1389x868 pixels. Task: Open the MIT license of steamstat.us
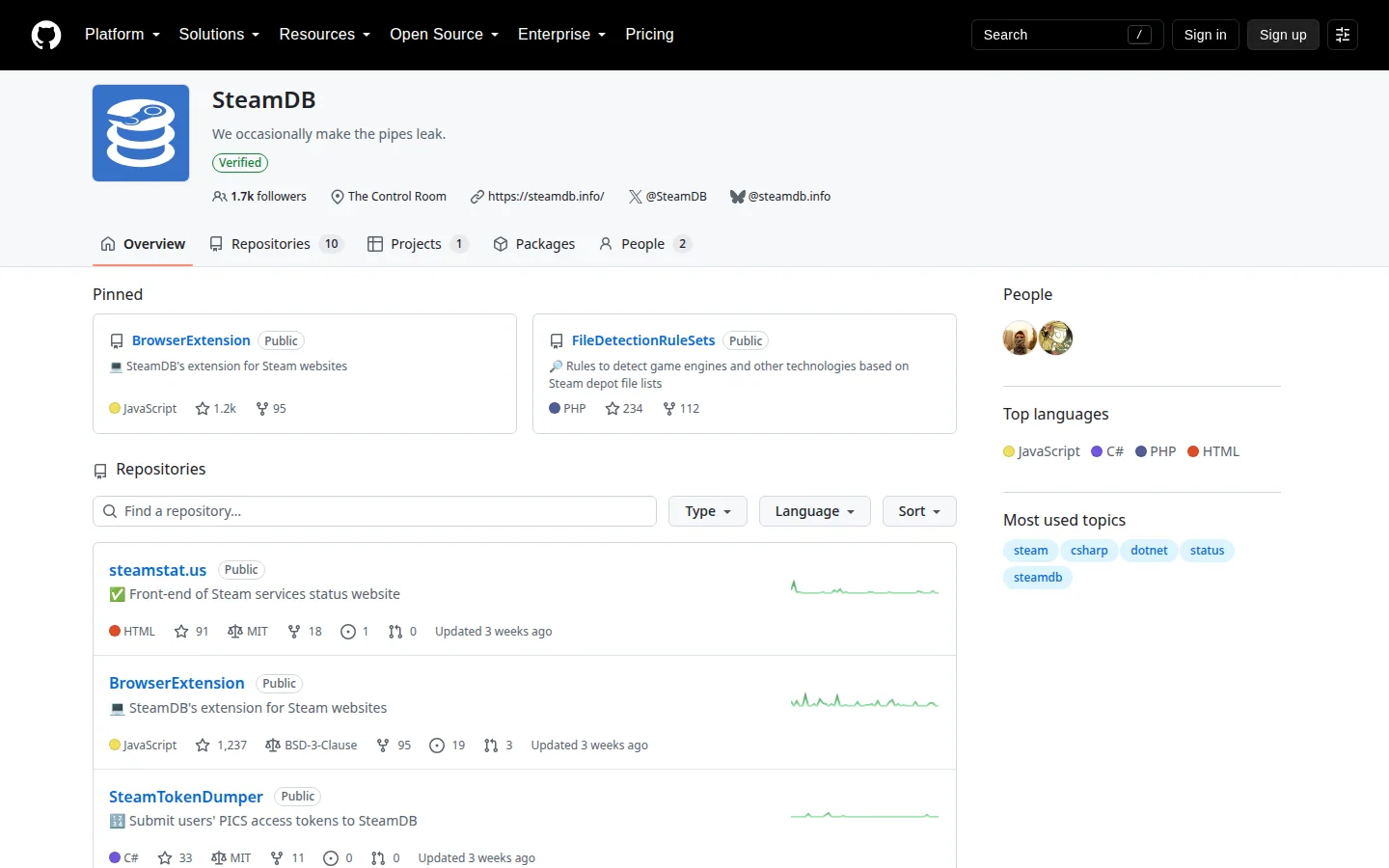(248, 632)
